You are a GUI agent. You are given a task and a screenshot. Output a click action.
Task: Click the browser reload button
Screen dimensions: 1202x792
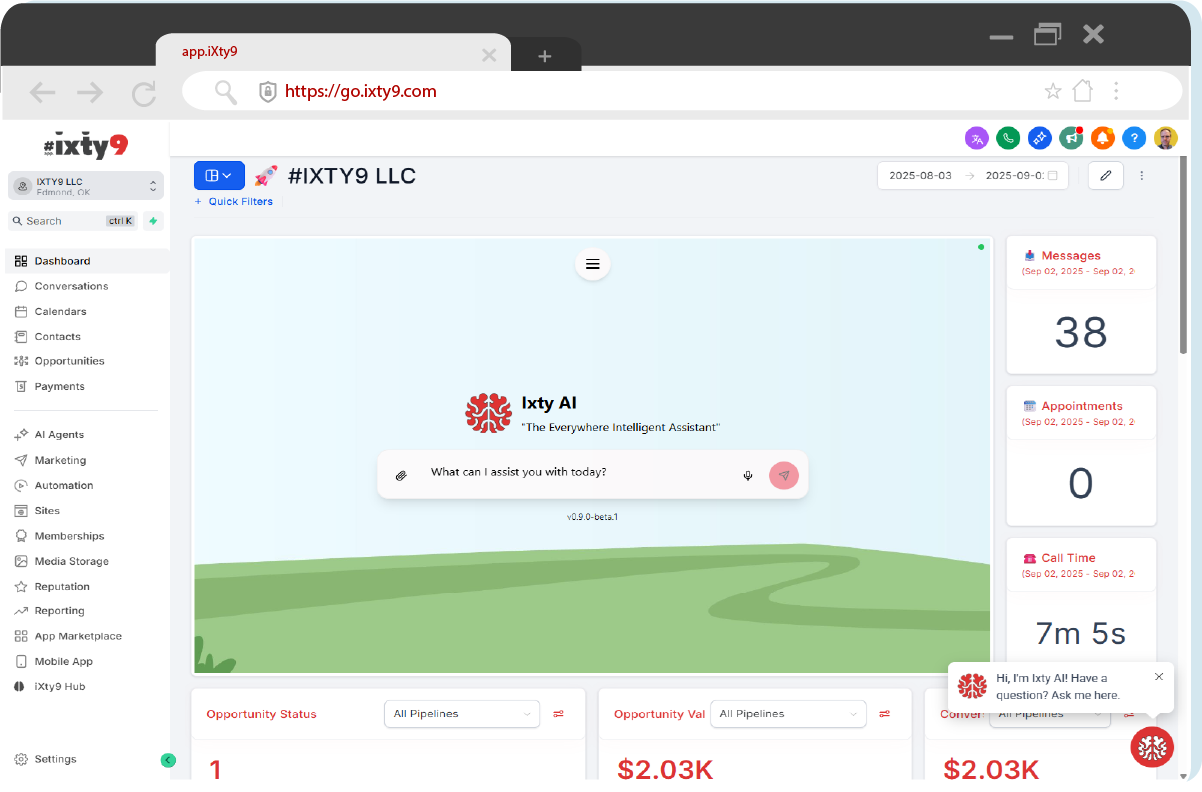[x=144, y=93]
